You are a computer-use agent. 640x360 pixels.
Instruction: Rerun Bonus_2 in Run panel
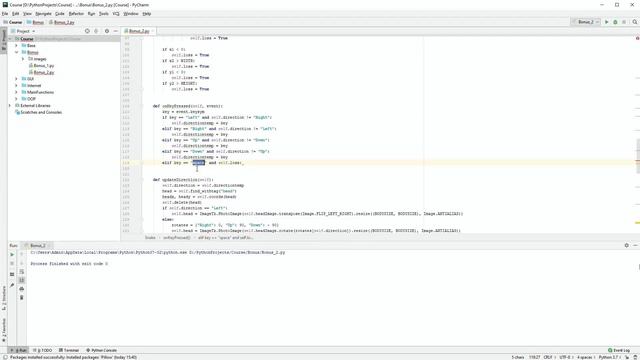coord(12,254)
